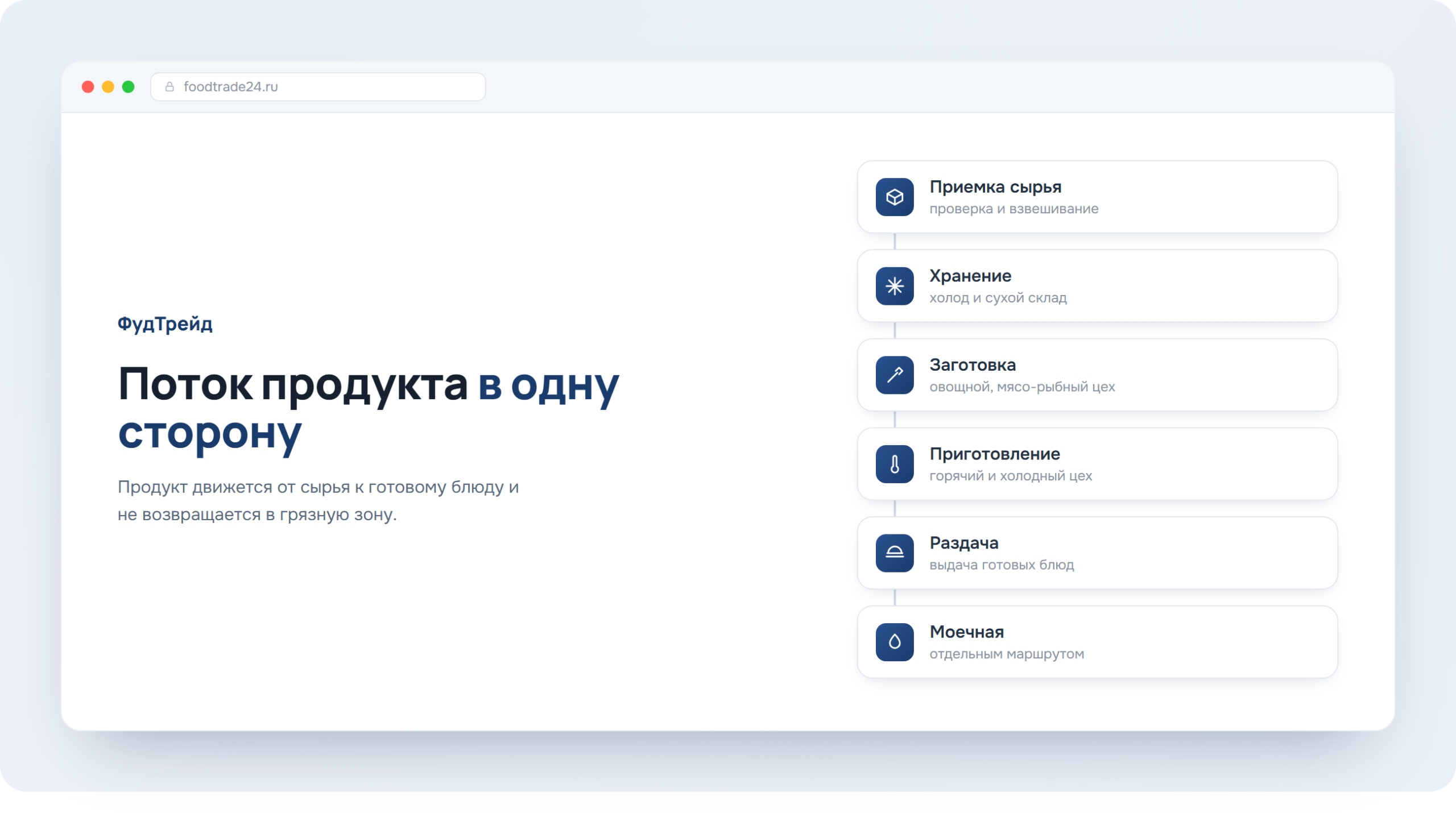Click 'холод и сухой склад' subtitle
This screenshot has height=813, width=1456.
click(x=998, y=298)
